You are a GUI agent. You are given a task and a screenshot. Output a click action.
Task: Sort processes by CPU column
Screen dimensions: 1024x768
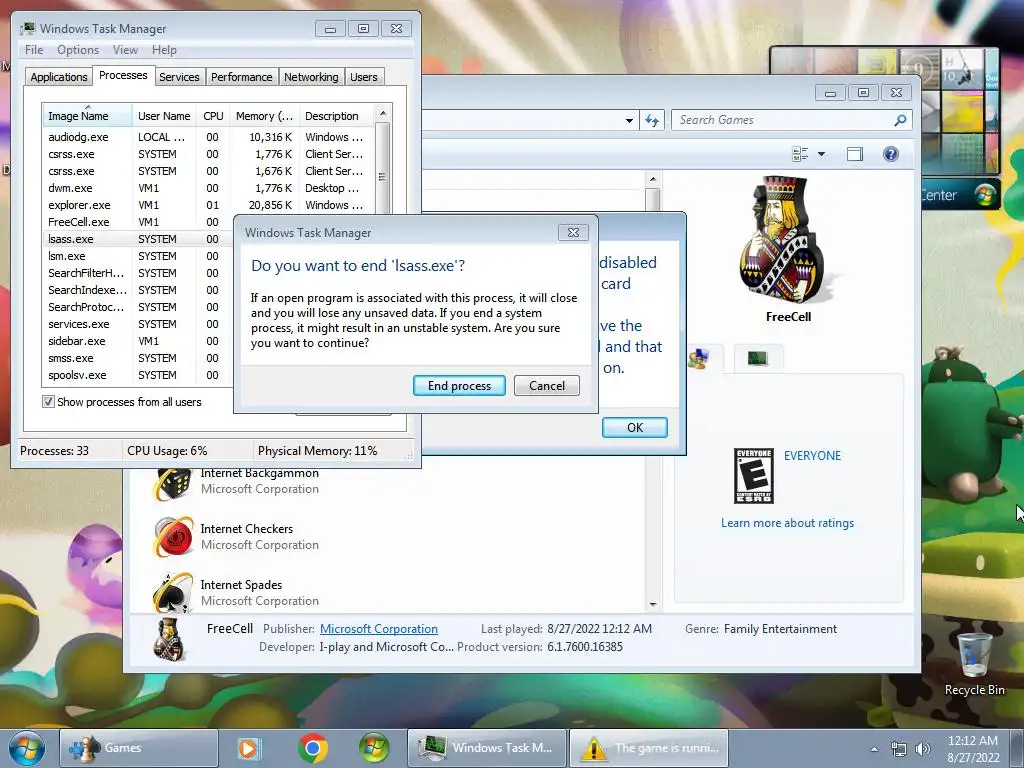tap(213, 116)
